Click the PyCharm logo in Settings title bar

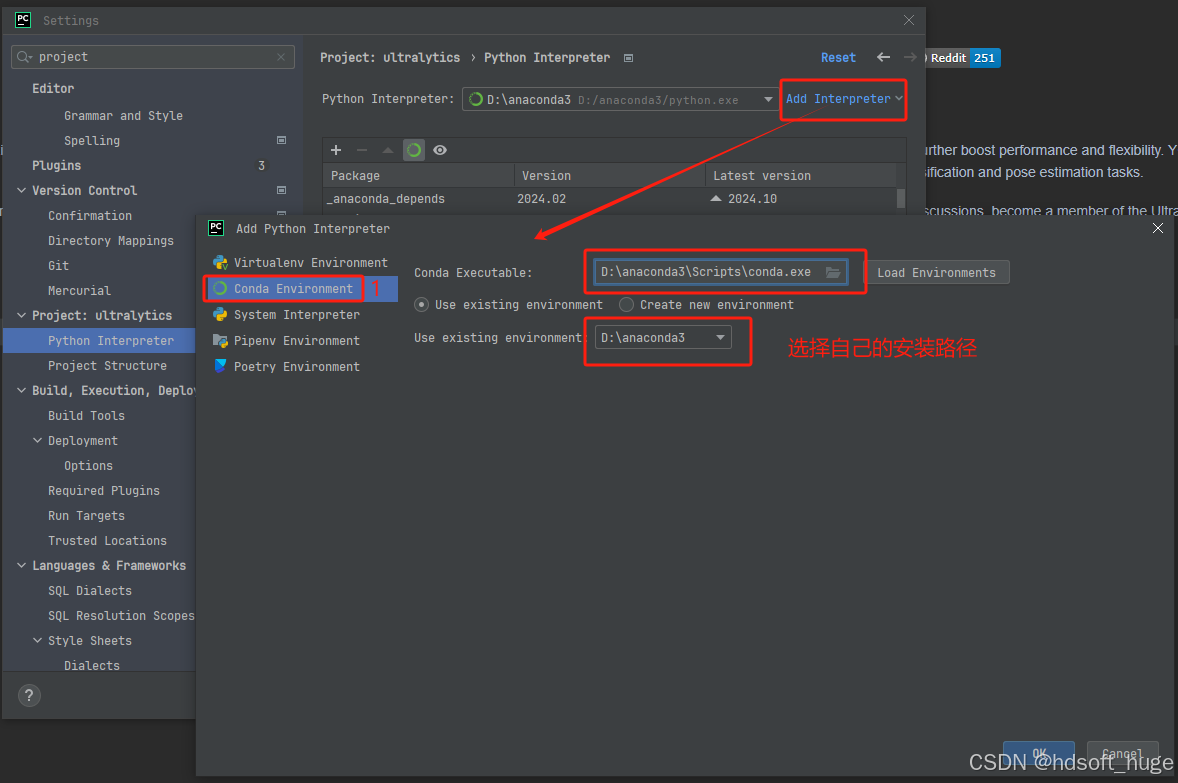click(23, 20)
